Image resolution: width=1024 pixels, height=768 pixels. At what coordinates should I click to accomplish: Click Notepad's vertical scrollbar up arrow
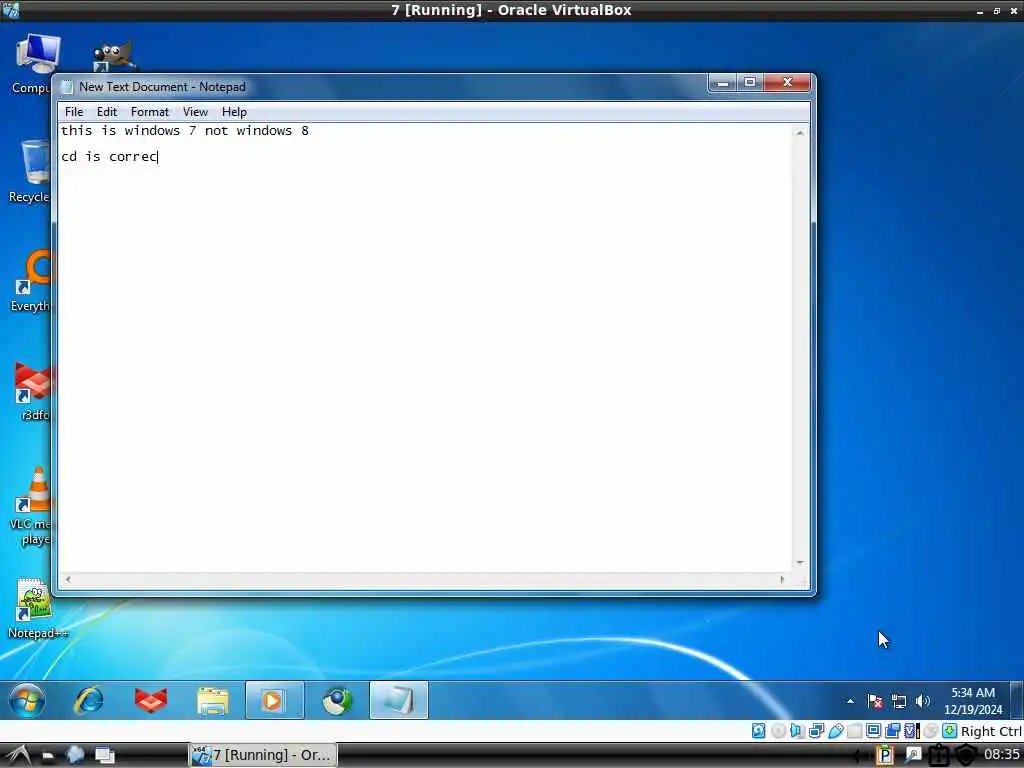pos(800,133)
